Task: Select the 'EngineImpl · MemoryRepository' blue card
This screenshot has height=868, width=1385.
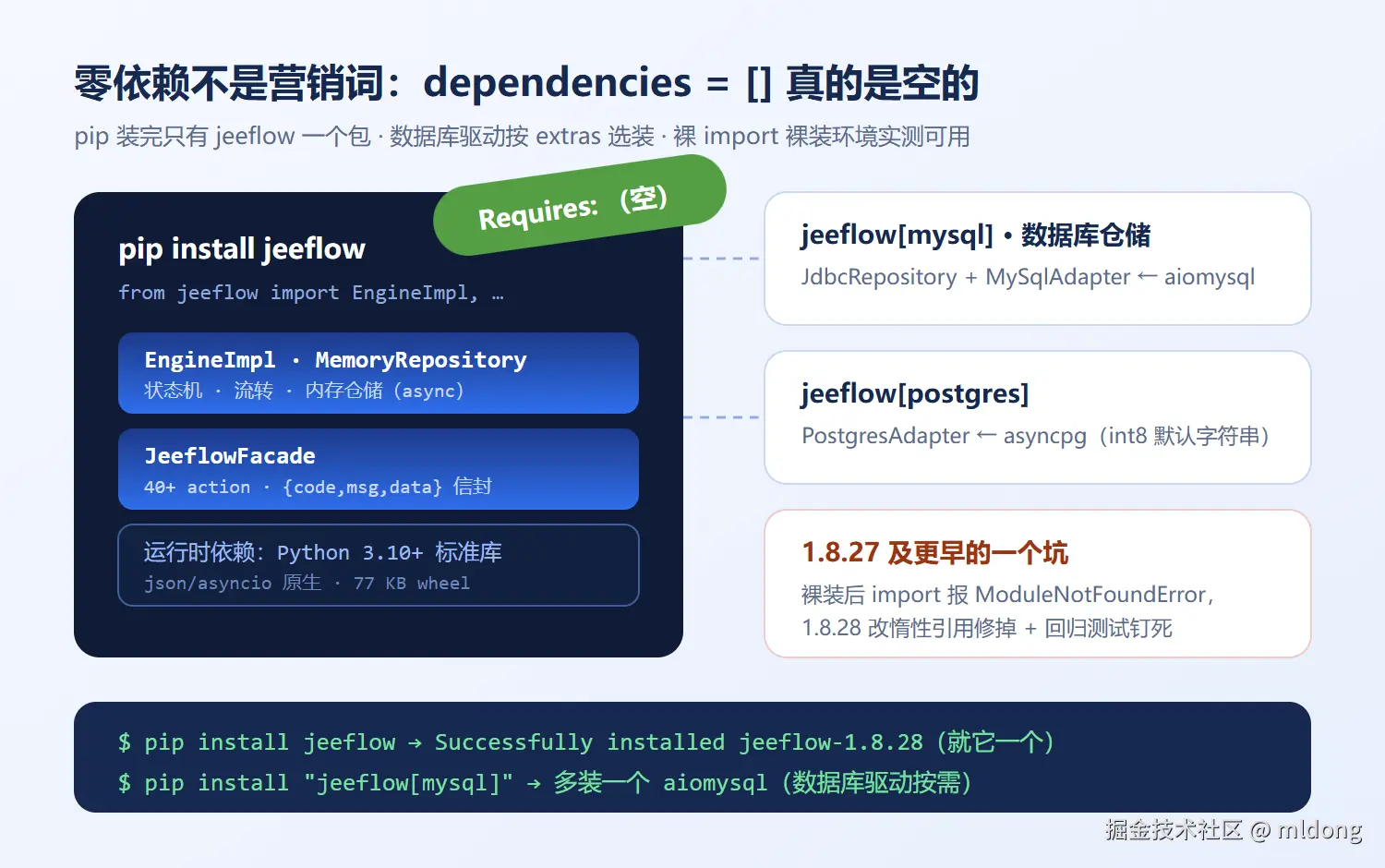Action: 379,373
